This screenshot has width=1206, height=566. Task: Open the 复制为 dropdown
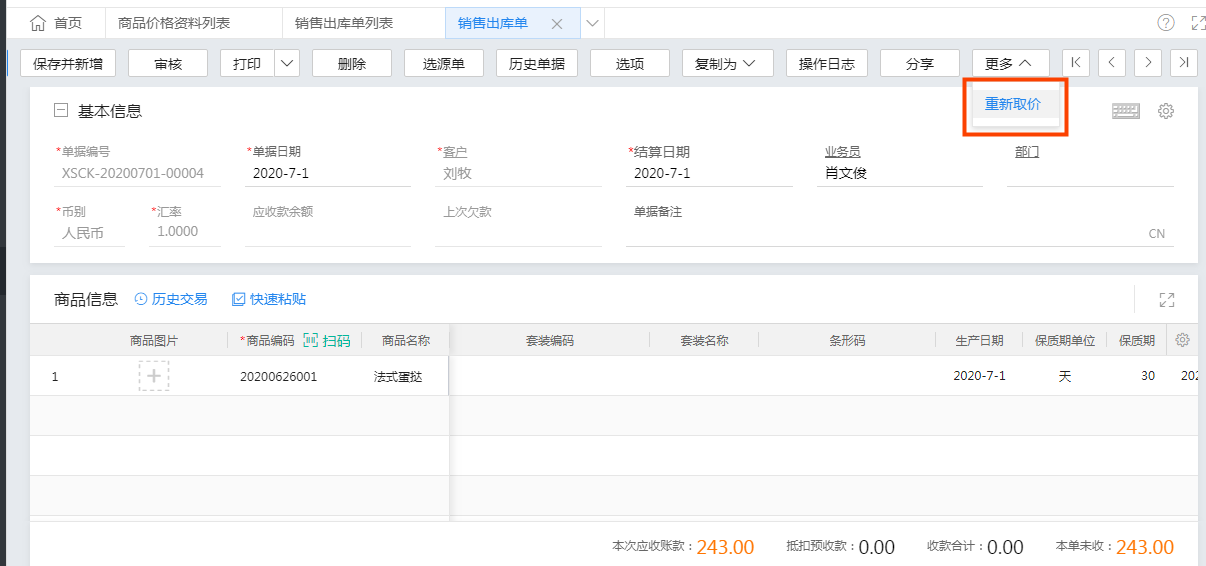[728, 63]
